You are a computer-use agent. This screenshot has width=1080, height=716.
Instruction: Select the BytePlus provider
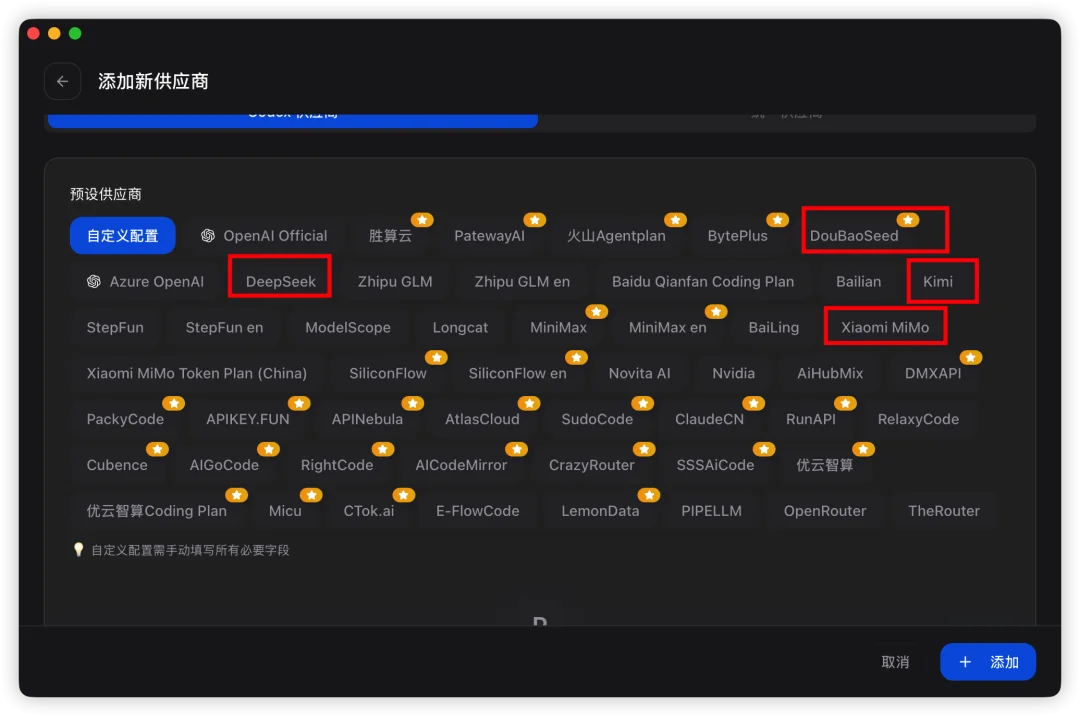point(738,235)
